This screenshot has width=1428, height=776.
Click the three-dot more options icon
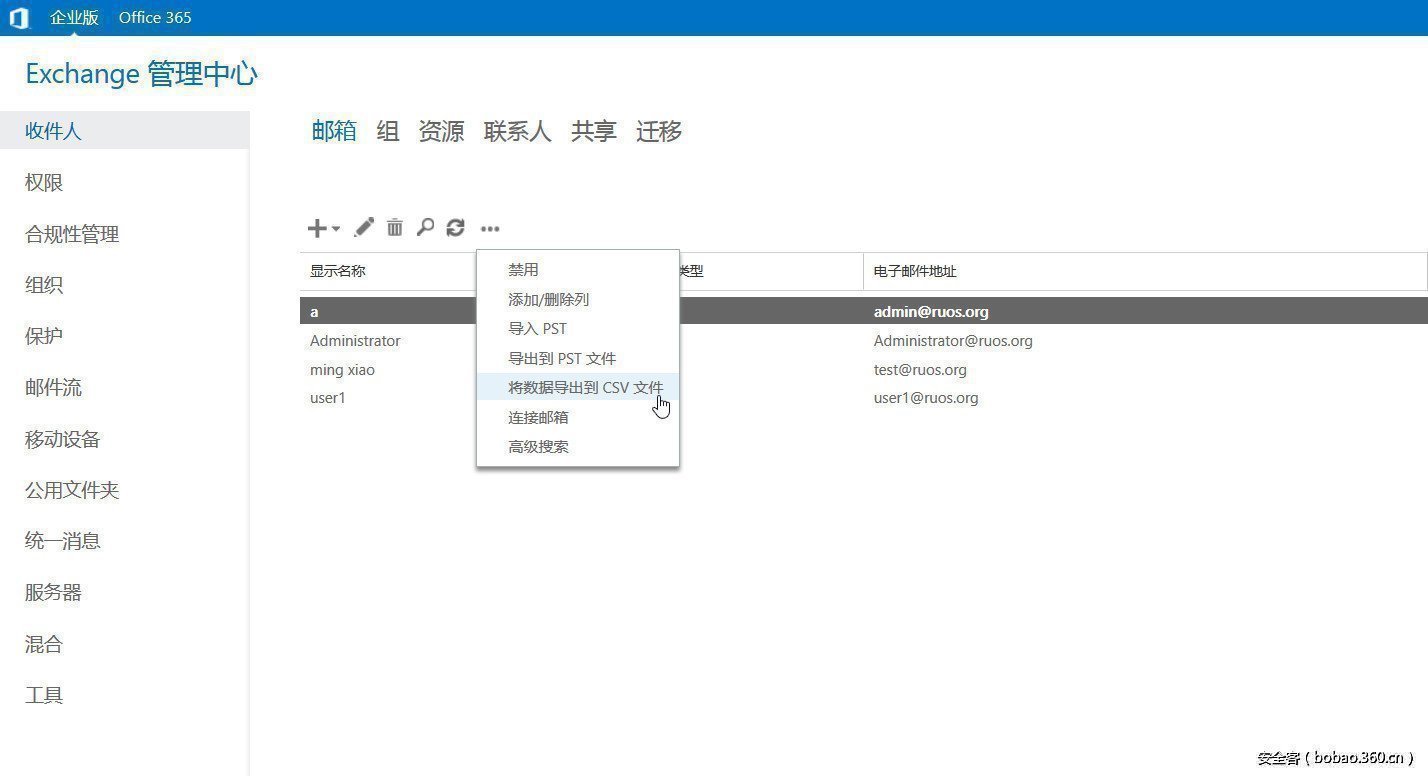click(489, 229)
